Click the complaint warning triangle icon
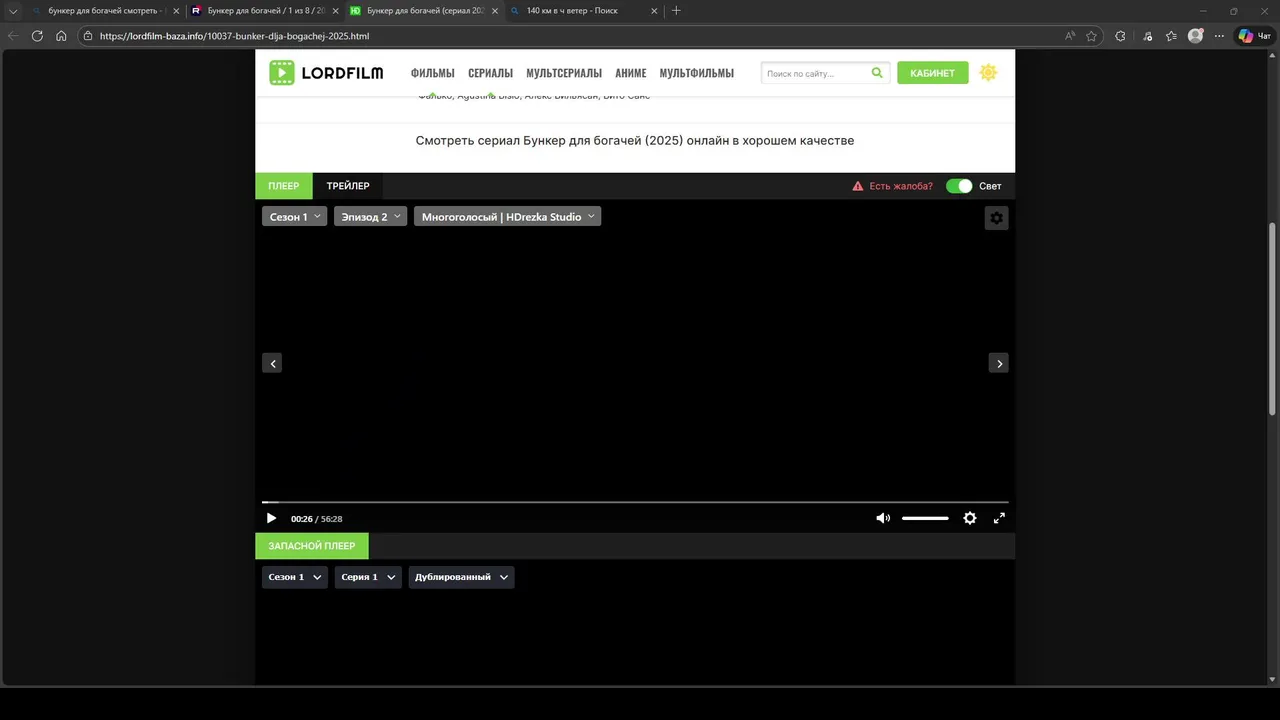 pos(857,186)
